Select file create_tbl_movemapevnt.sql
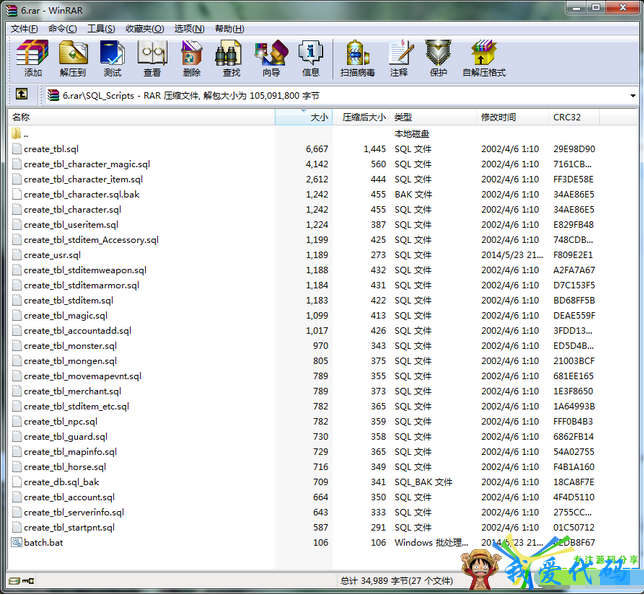 pos(82,376)
